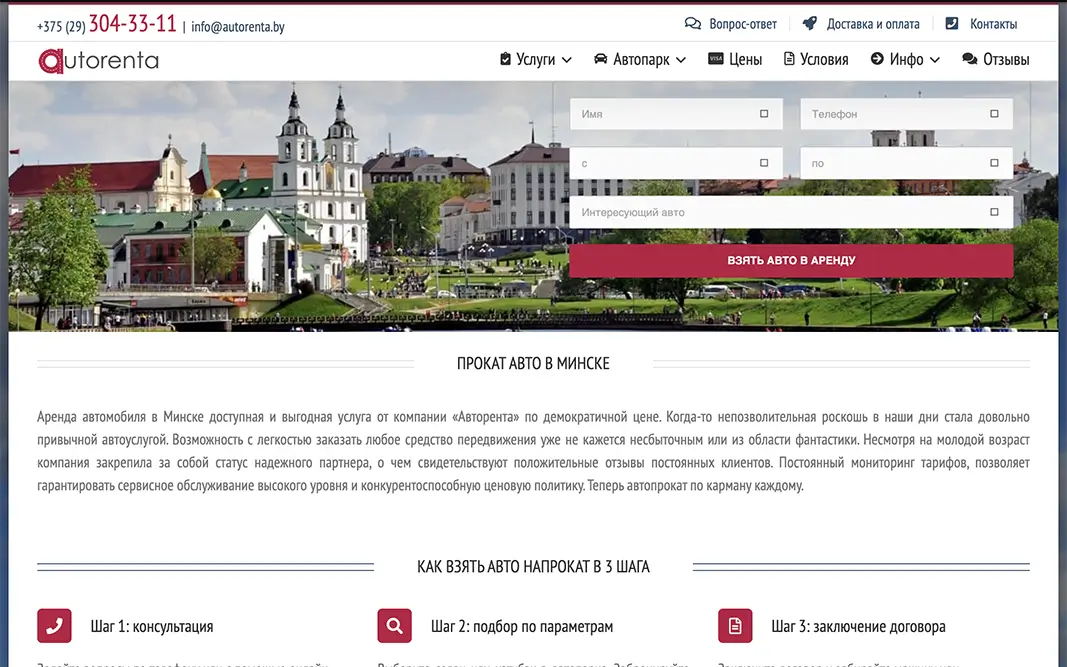This screenshot has height=667, width=1067.
Task: Expand the Услуги dropdown menu
Action: 536,59
